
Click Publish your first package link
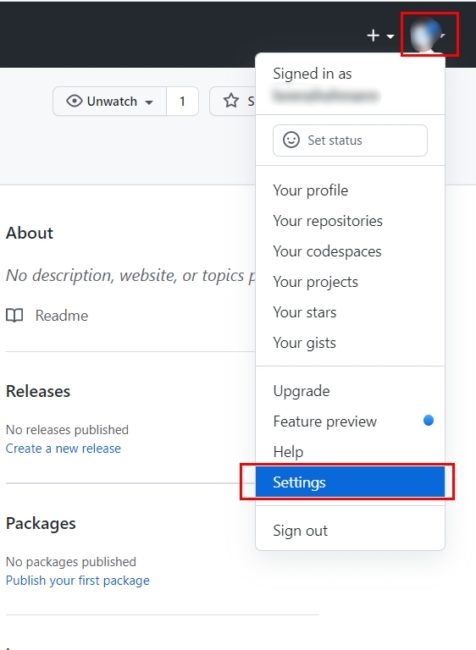pos(78,580)
